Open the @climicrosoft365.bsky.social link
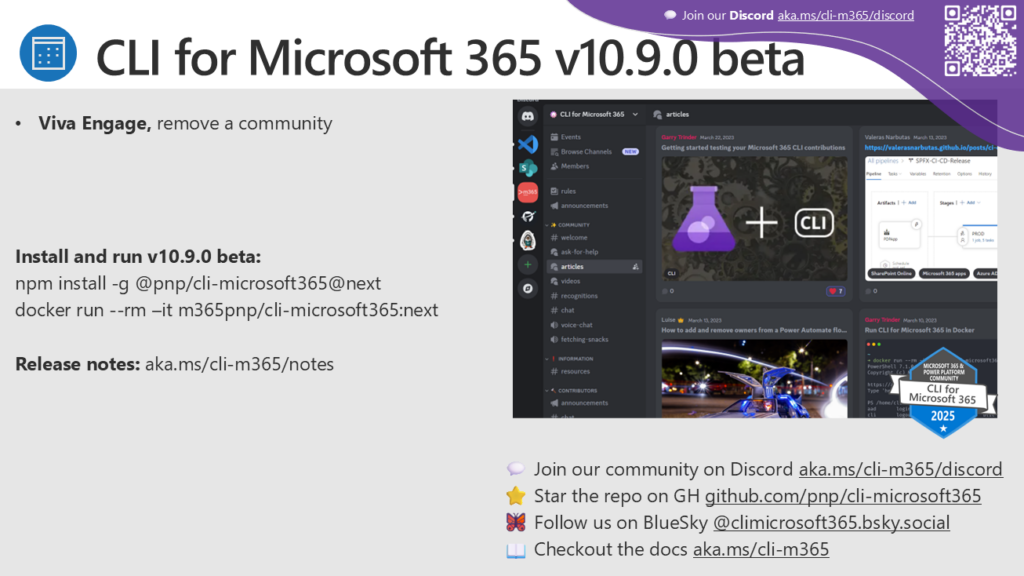The width and height of the screenshot is (1024, 576). (x=831, y=522)
